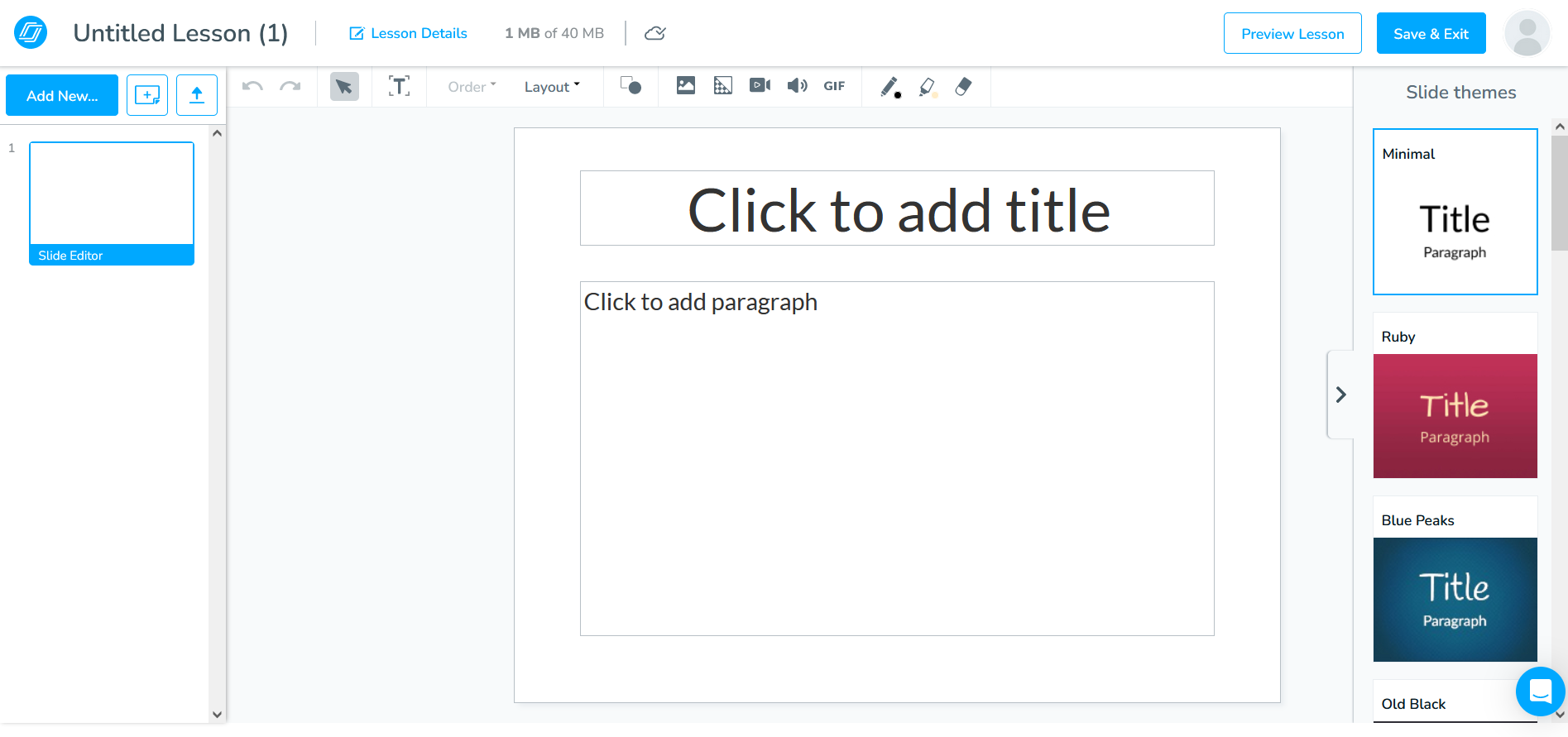Open Lesson Details
The width and height of the screenshot is (1568, 737).
409,33
